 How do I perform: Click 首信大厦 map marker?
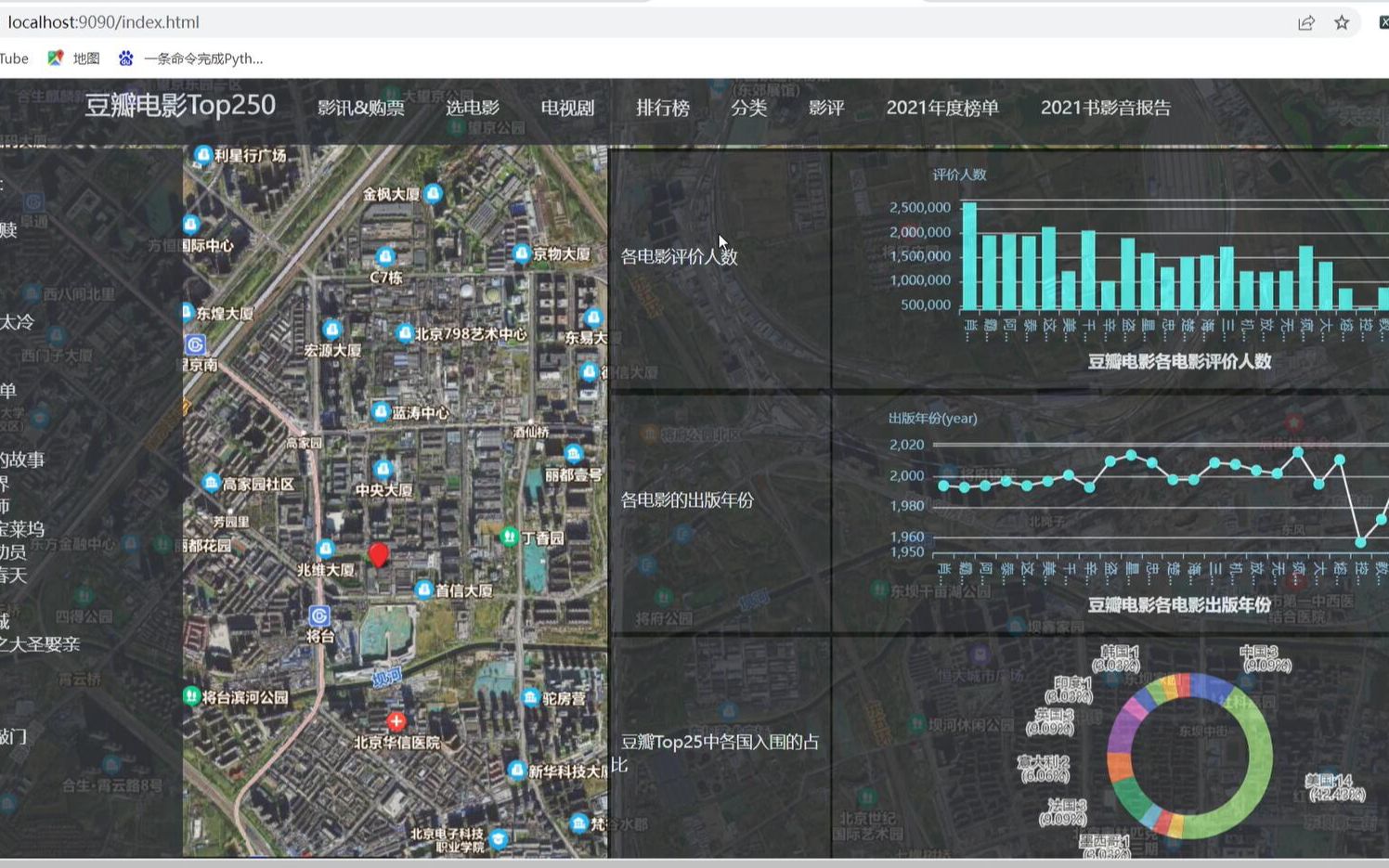coord(423,589)
